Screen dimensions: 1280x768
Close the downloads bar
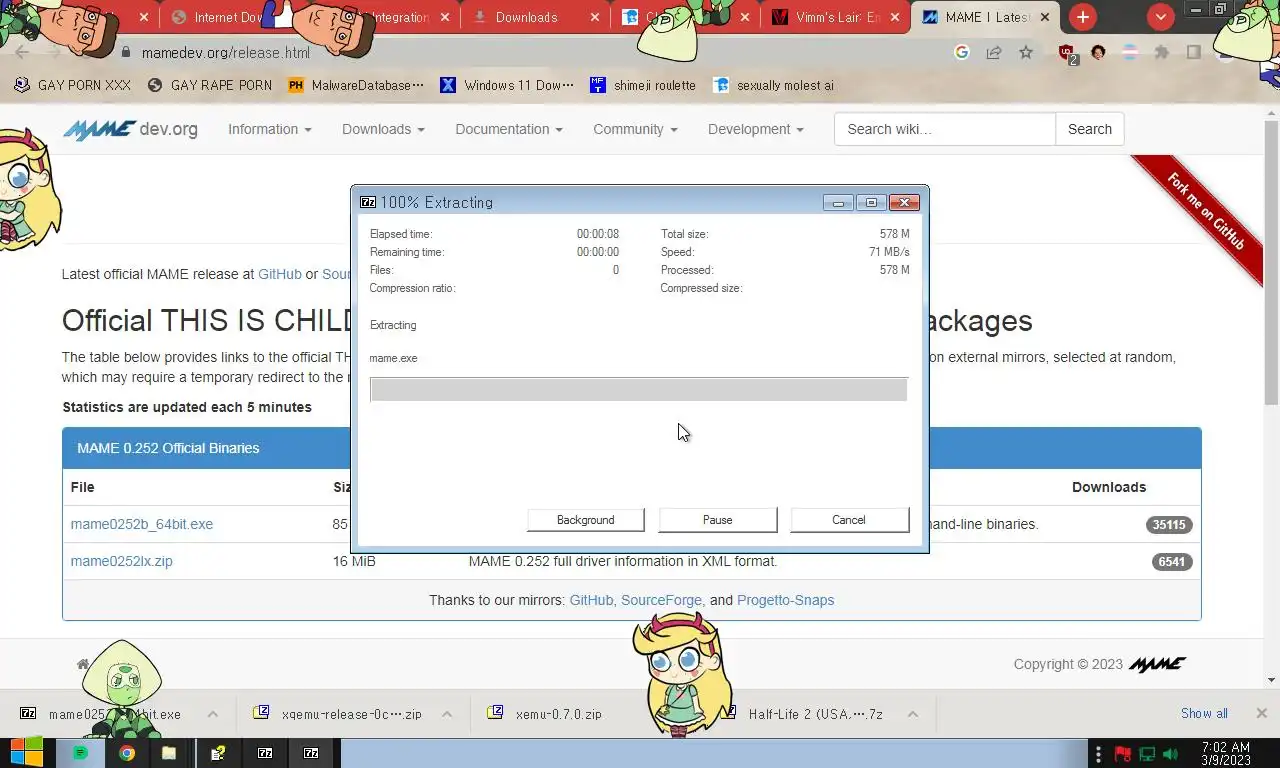point(1261,713)
